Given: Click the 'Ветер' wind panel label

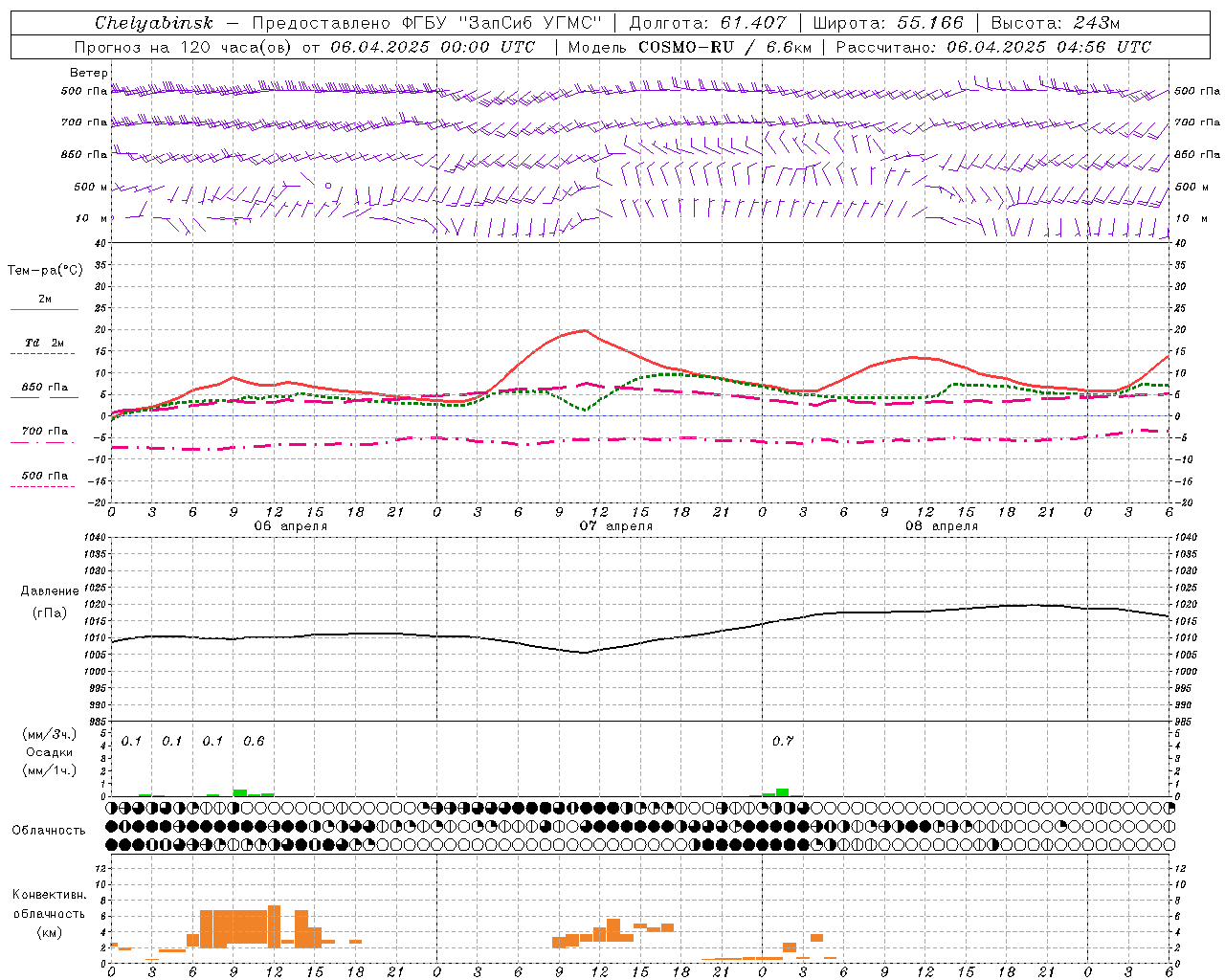Looking at the screenshot, I should pos(89,73).
